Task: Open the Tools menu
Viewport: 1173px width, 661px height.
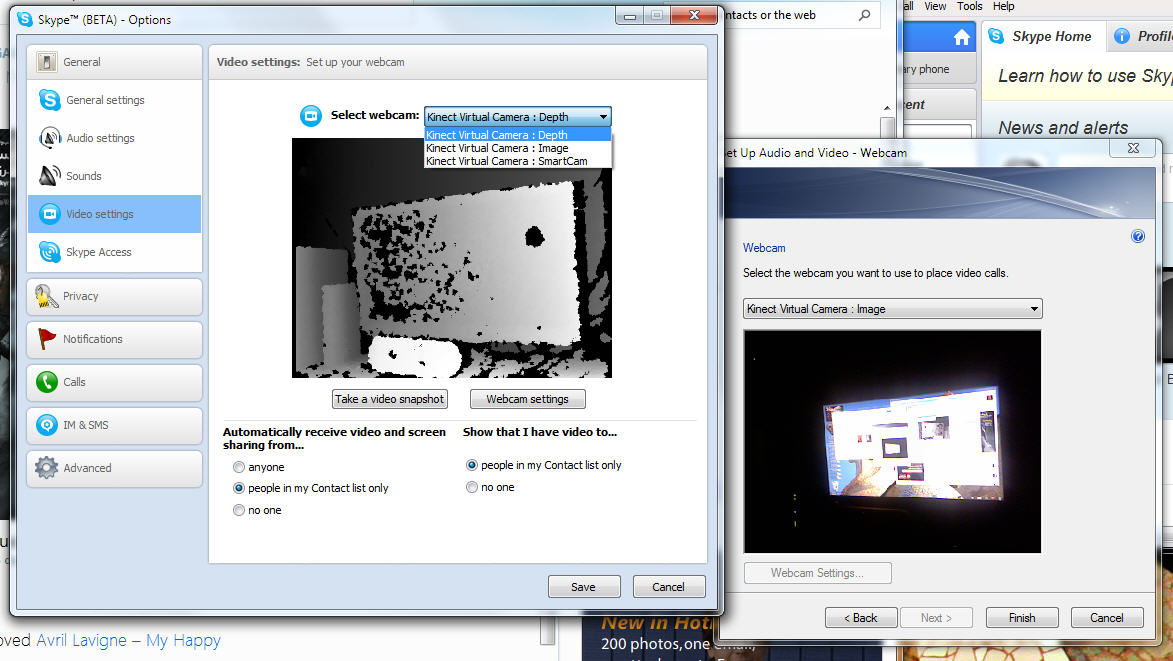Action: 970,6
